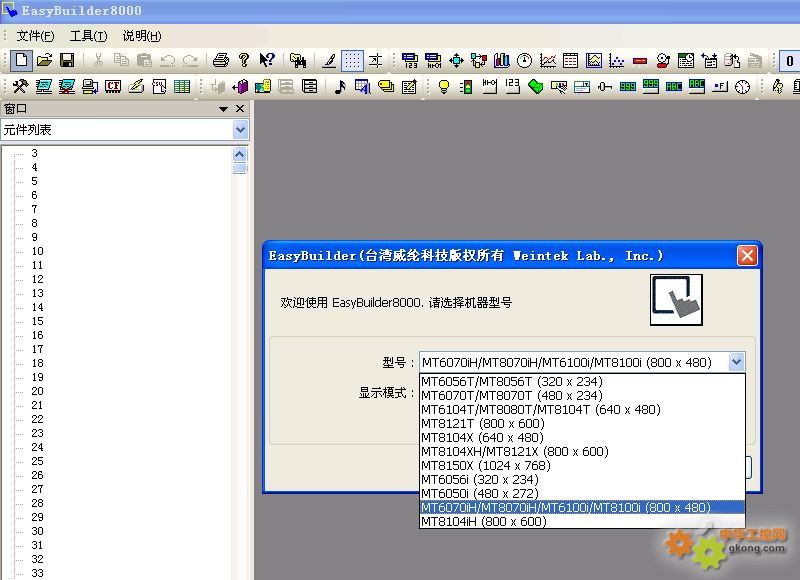Add a slider object from toolbar

(605, 87)
